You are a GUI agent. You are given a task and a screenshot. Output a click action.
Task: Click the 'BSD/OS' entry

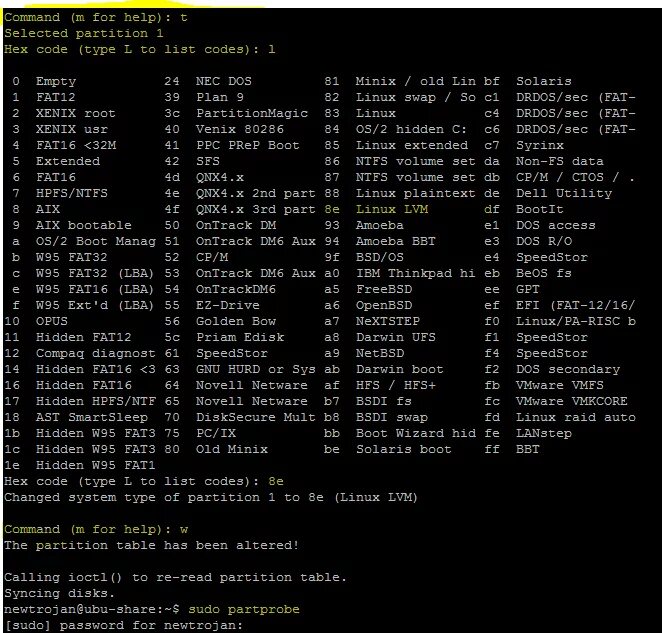(x=380, y=257)
